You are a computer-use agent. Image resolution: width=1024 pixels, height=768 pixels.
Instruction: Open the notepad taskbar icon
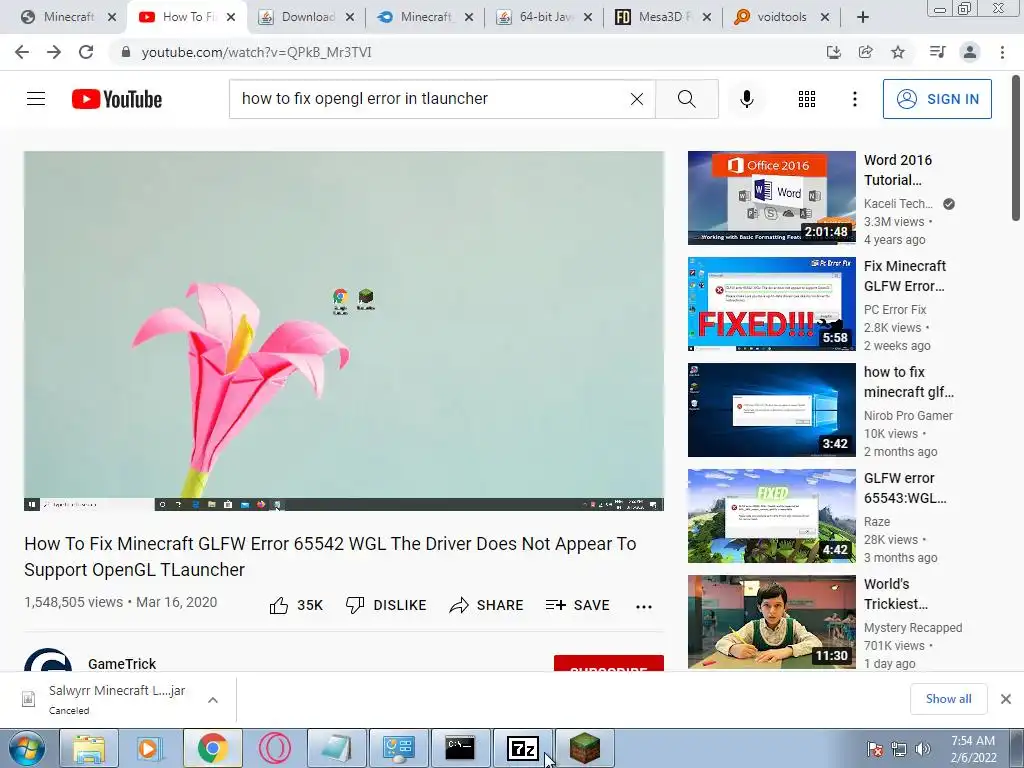[x=337, y=748]
